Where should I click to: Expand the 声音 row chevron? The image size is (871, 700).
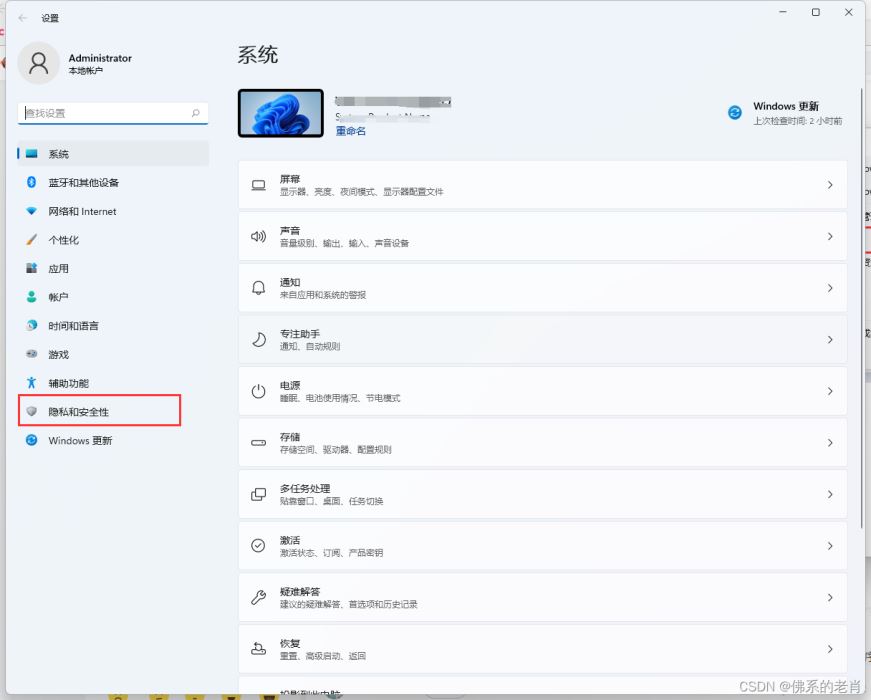(x=830, y=237)
